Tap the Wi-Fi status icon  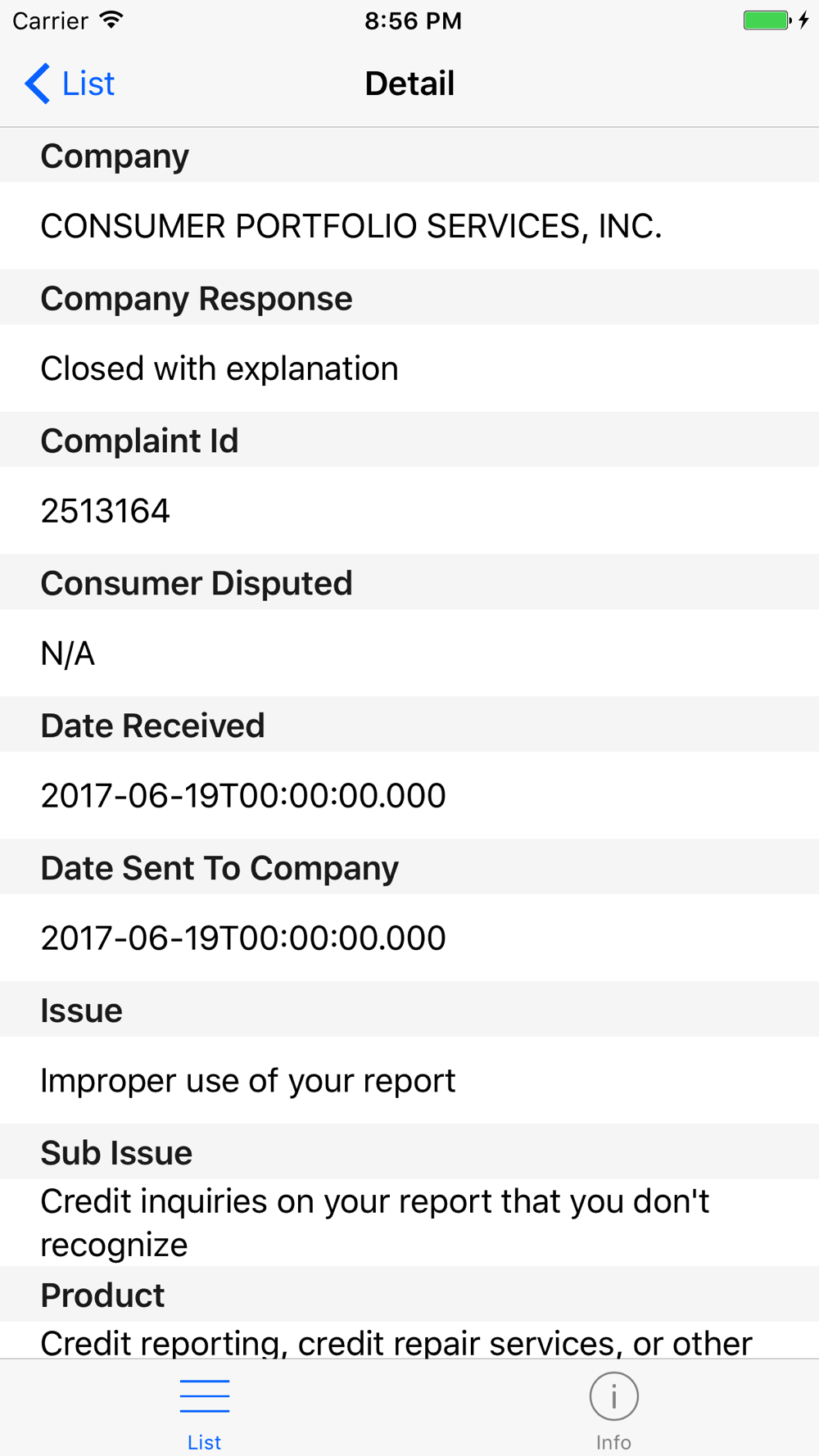pos(111,20)
